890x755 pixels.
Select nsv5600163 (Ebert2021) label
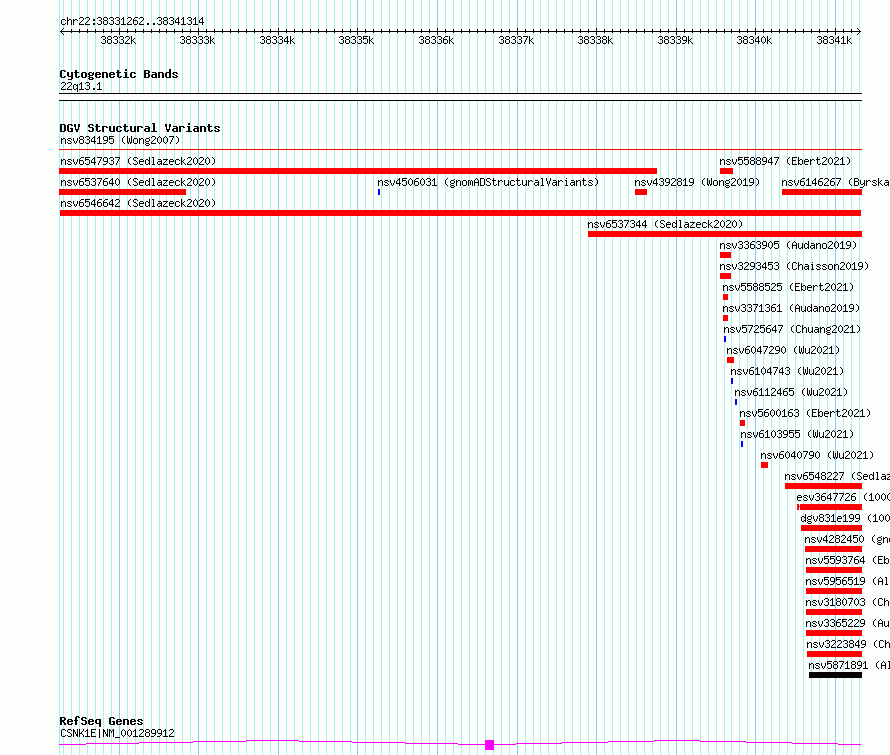point(805,413)
